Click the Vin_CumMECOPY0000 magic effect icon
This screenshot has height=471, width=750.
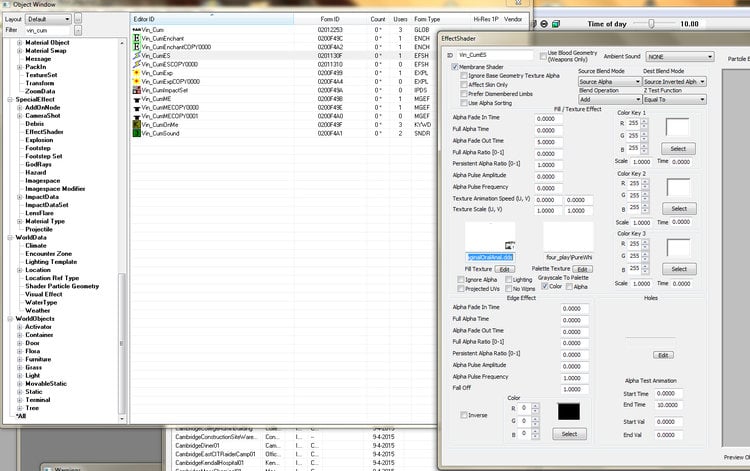[x=136, y=108]
